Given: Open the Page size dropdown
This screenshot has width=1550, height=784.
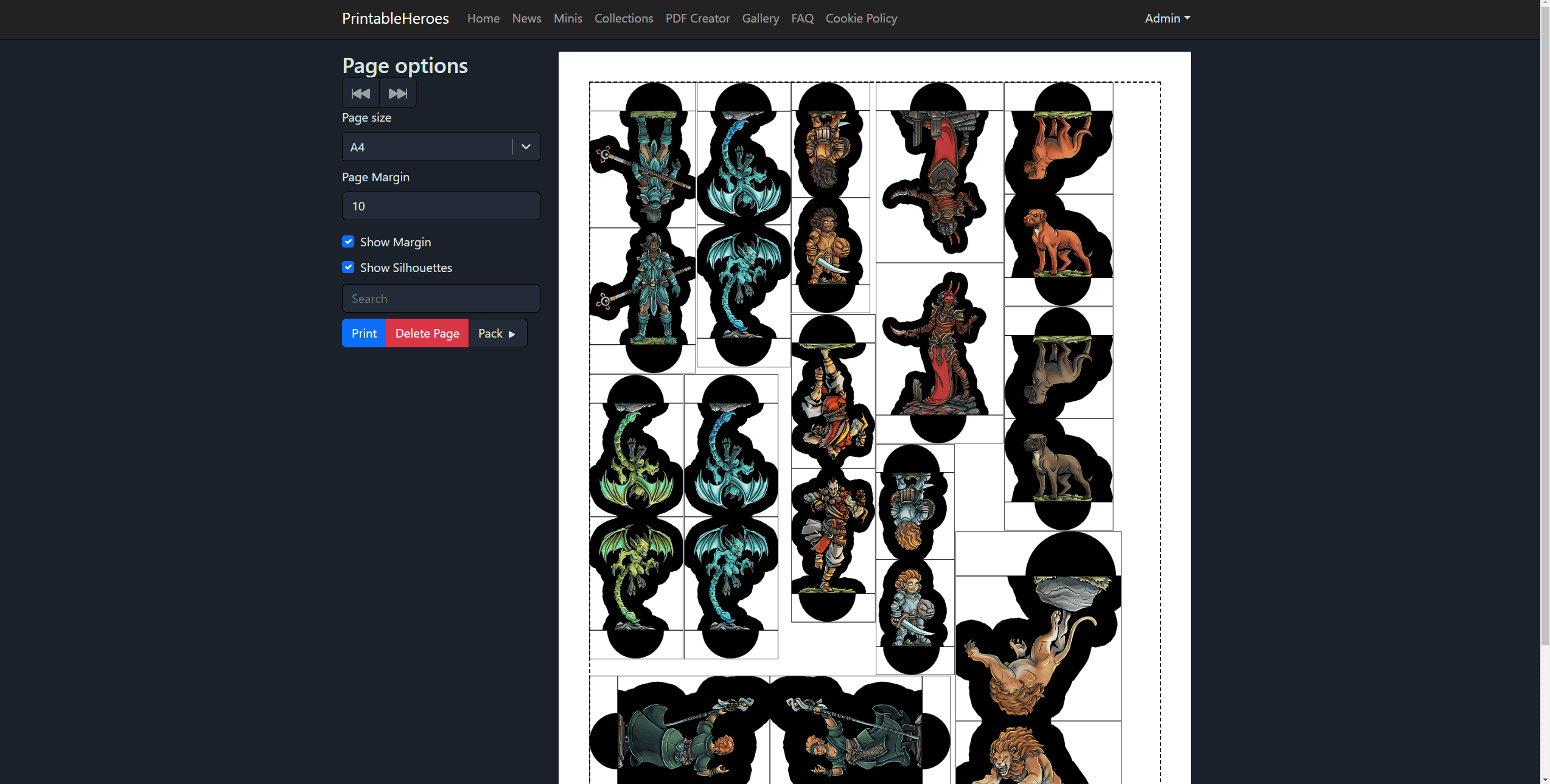Looking at the screenshot, I should point(524,147).
